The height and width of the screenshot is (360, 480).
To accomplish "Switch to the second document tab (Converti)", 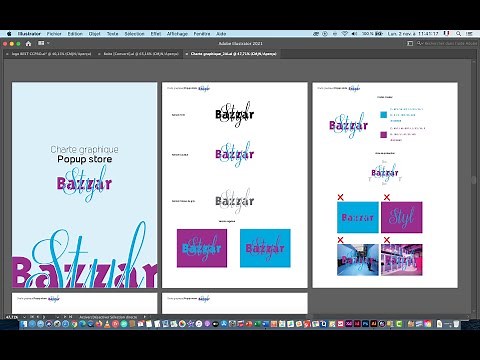I will pyautogui.click(x=141, y=54).
